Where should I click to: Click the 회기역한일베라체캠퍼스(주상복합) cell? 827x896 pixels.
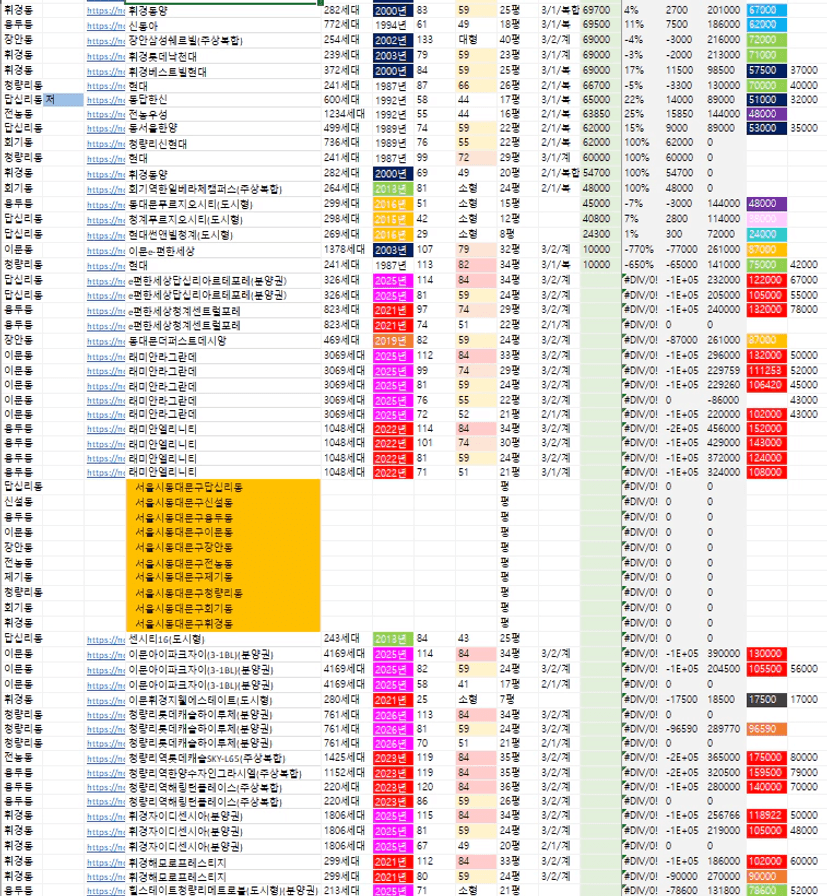223,189
